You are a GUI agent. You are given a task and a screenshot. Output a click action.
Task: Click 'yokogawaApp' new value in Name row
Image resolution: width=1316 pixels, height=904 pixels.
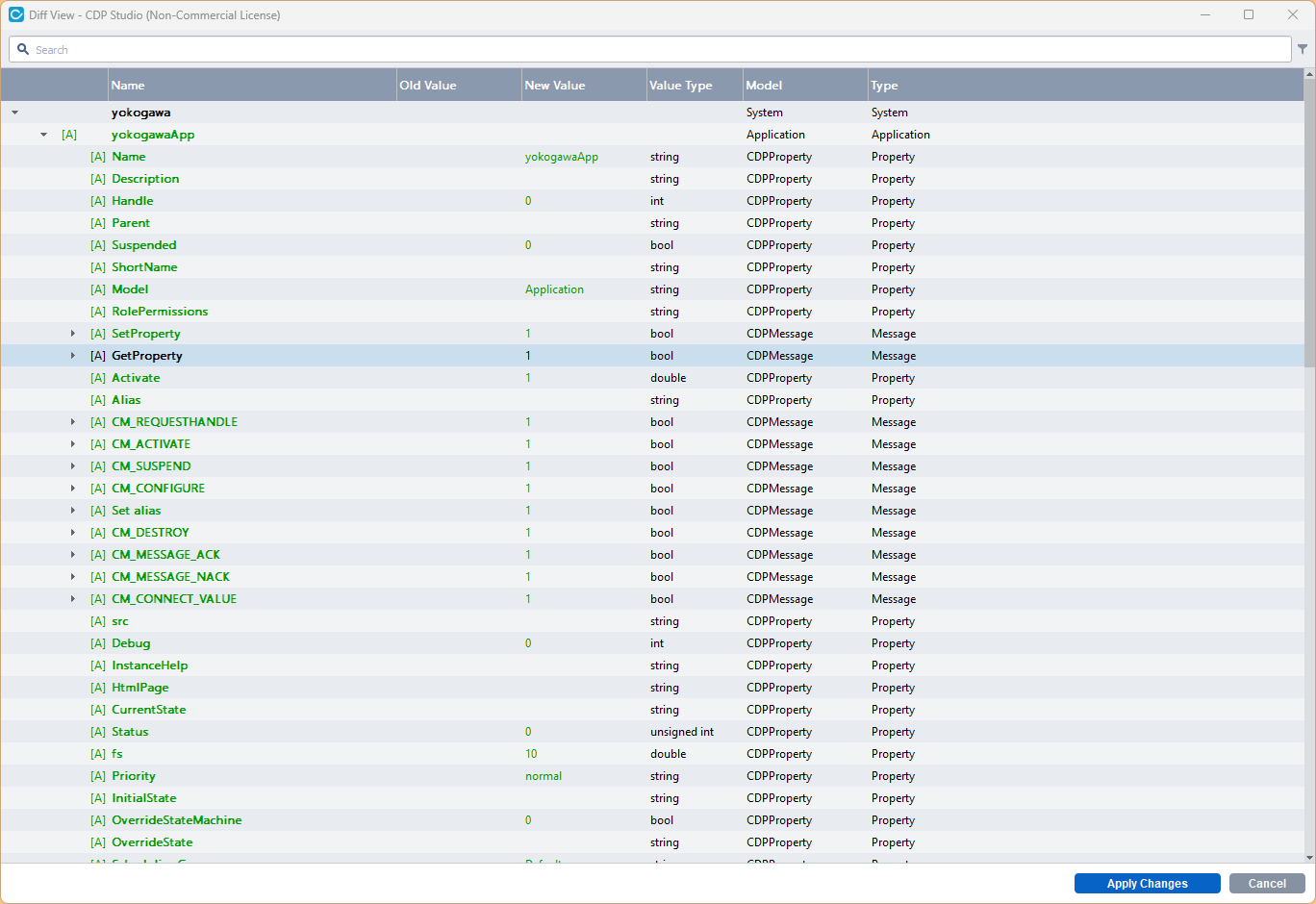pyautogui.click(x=562, y=157)
